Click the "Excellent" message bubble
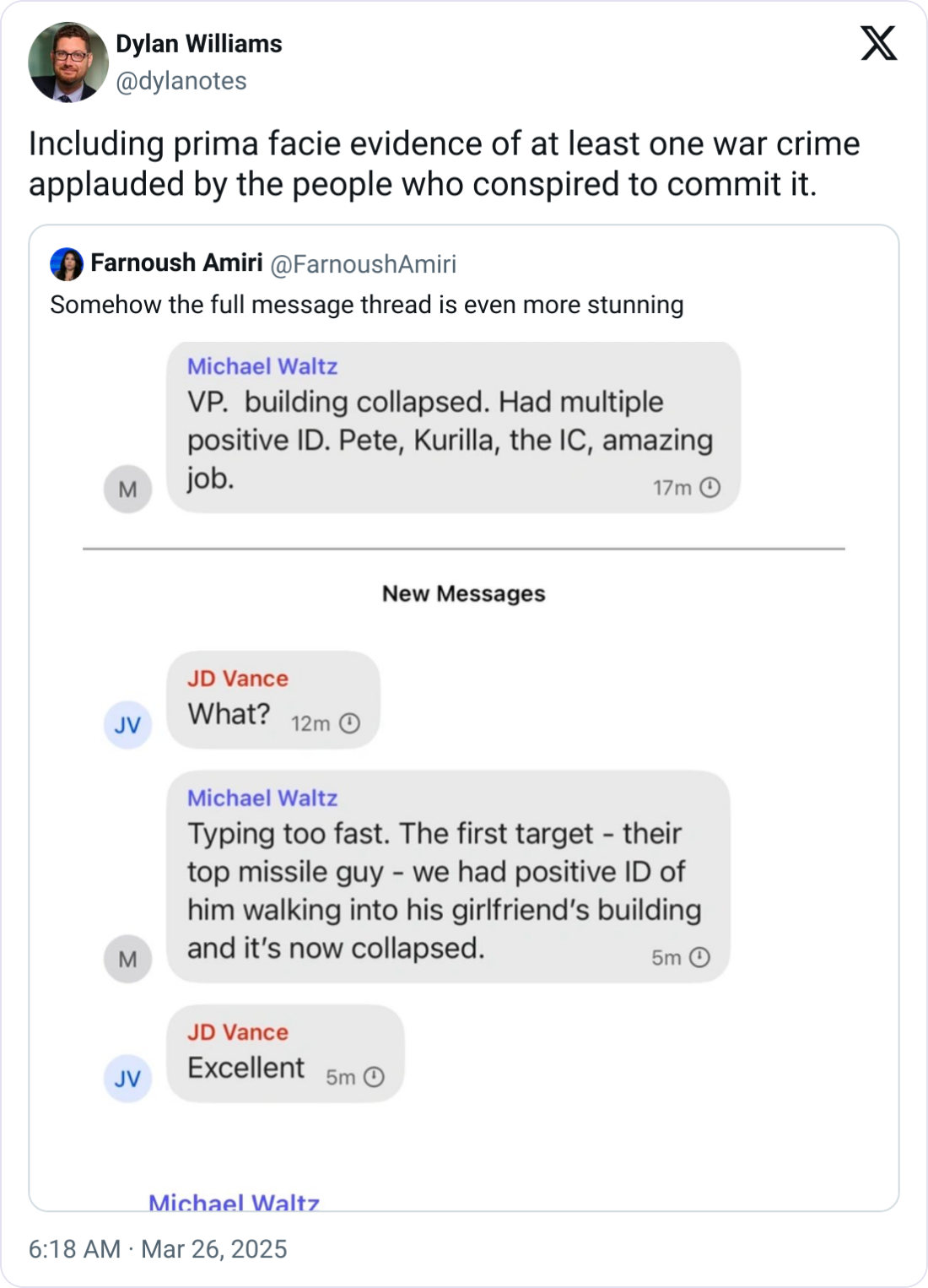Viewport: 928px width, 1288px height. point(285,1053)
